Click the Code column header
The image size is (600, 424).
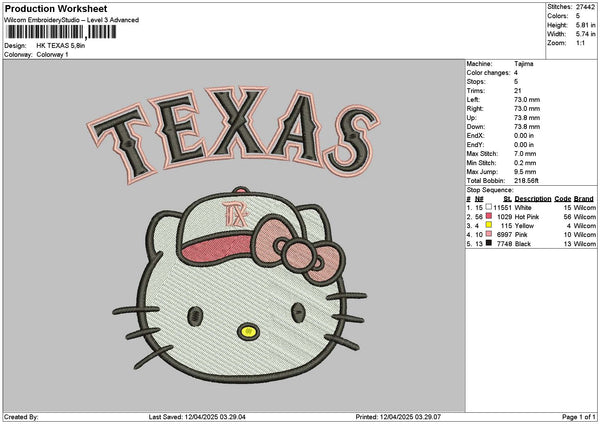563,197
